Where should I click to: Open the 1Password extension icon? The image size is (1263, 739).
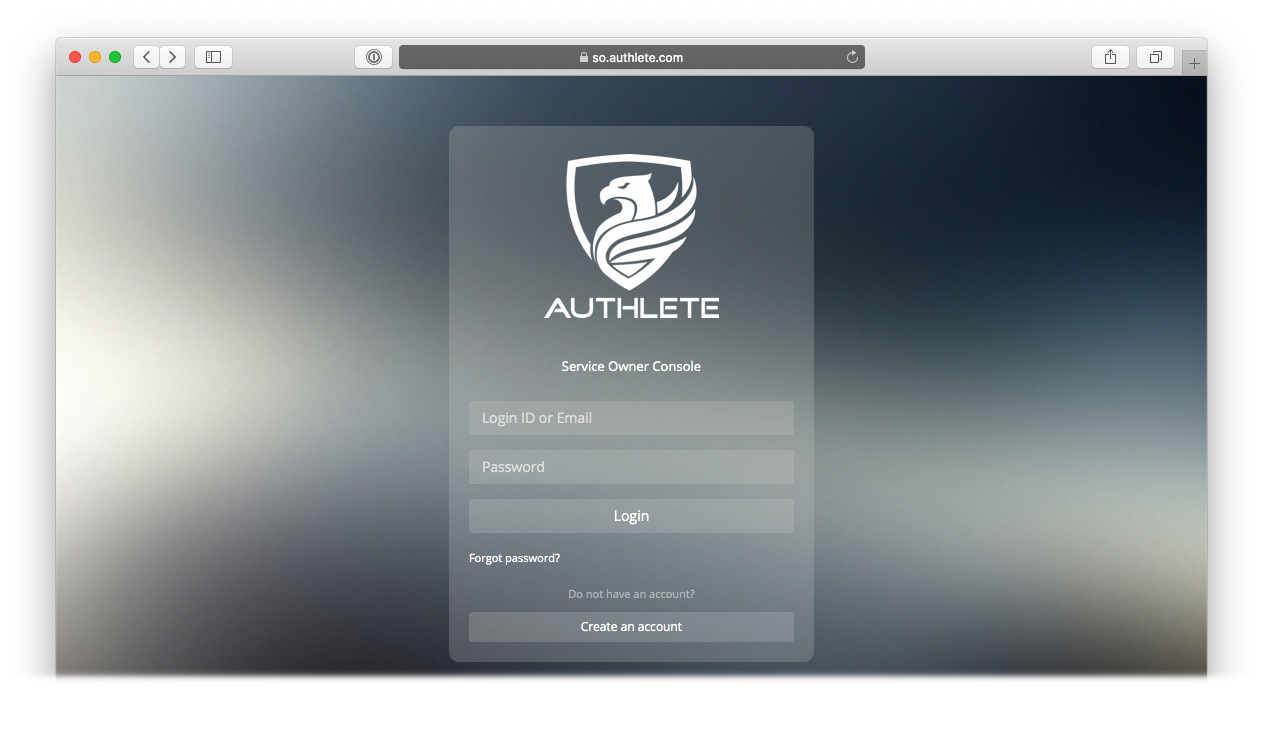click(373, 57)
